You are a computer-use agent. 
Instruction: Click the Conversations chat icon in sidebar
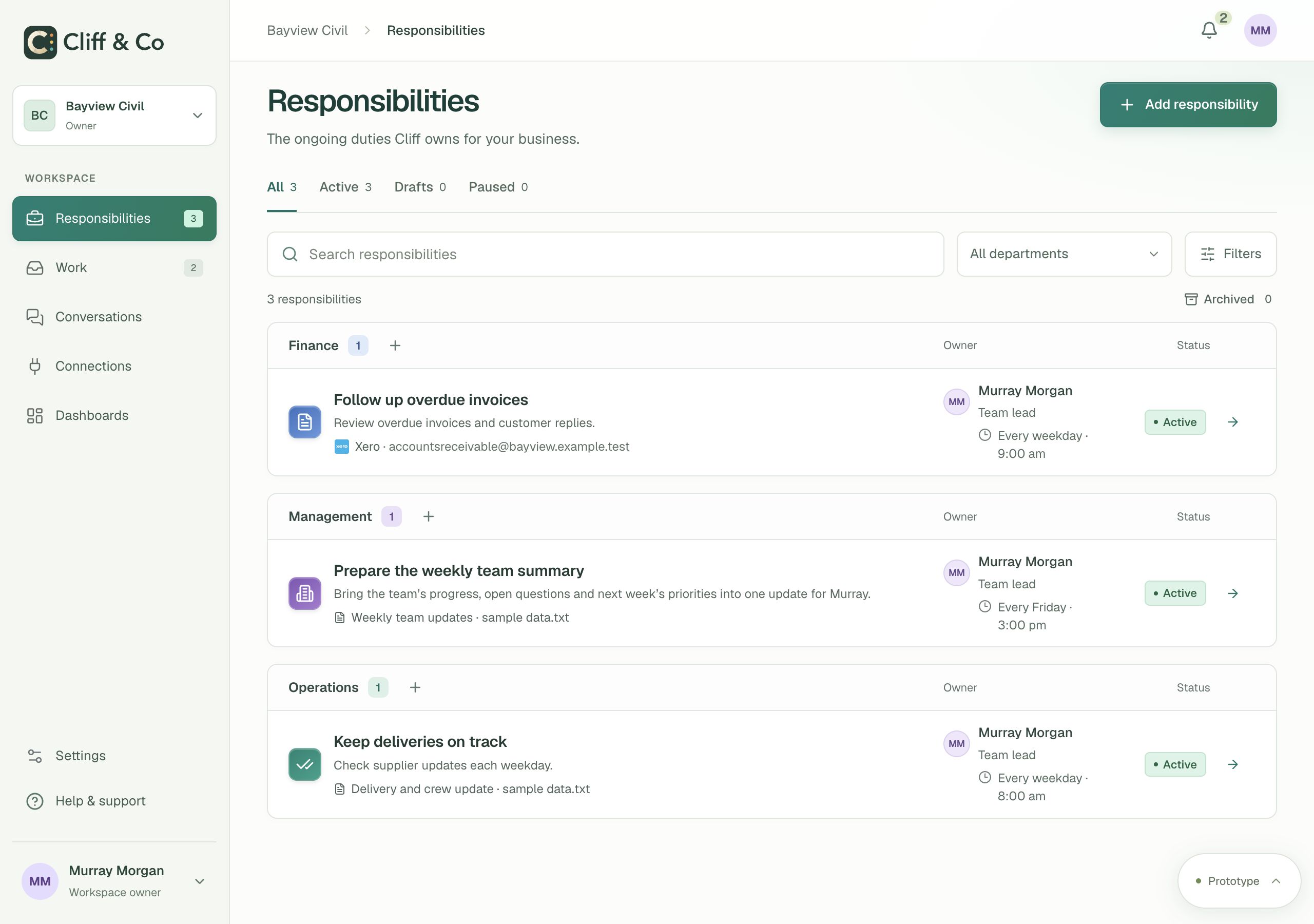click(35, 317)
